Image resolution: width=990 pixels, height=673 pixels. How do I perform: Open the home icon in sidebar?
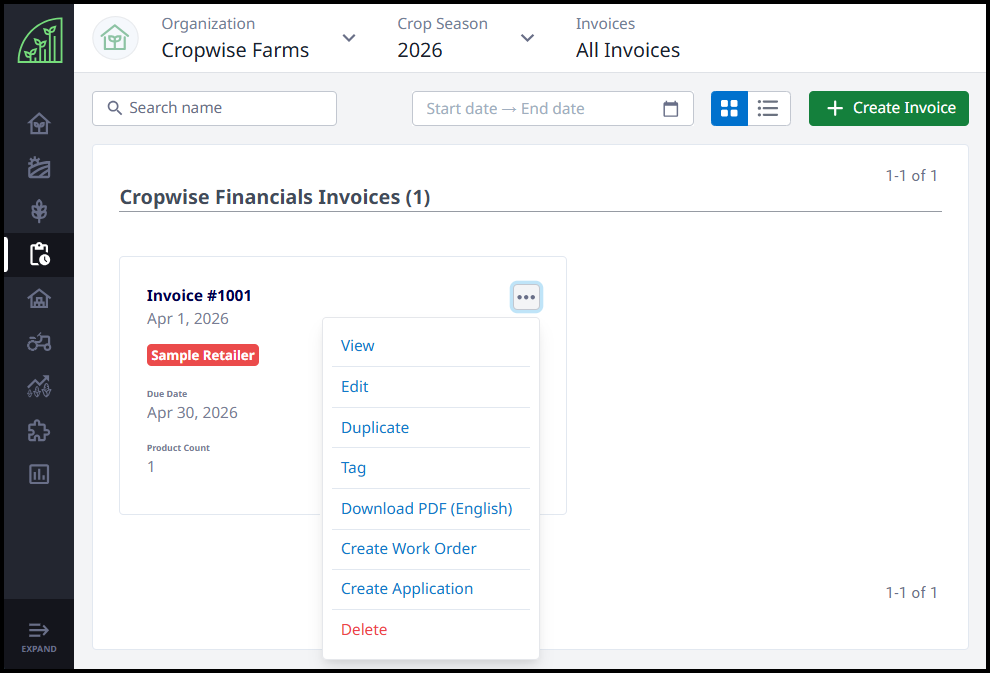[39, 124]
